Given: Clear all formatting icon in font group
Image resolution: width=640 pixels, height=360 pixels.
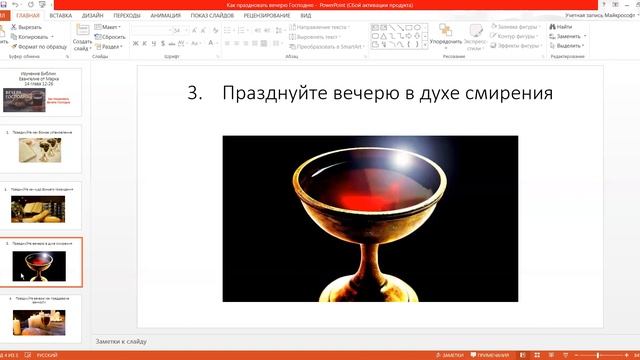Looking at the screenshot, I should point(216,31).
